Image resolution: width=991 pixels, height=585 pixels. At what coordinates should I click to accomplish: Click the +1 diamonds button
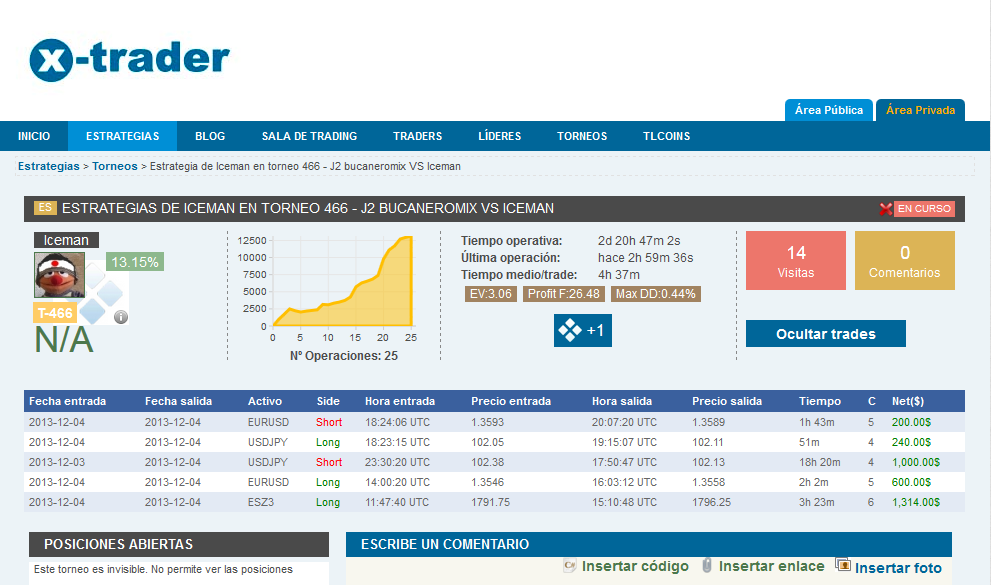(x=583, y=330)
